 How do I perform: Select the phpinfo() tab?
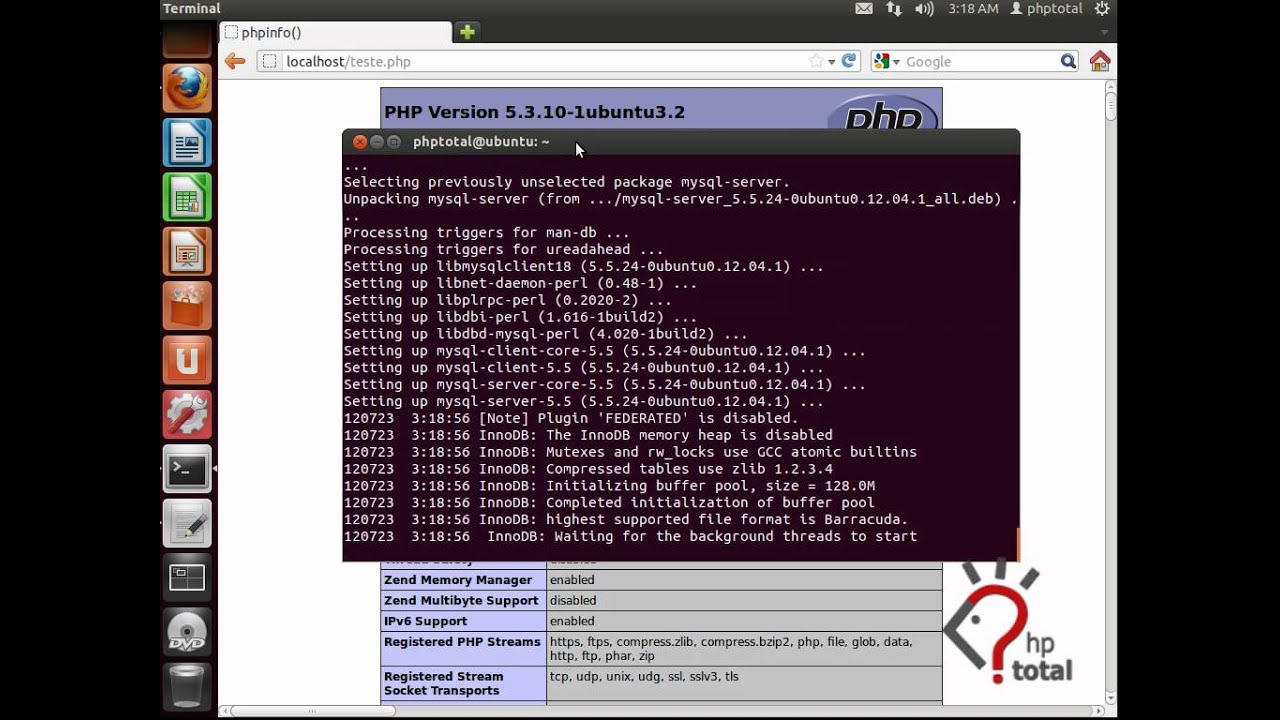pyautogui.click(x=335, y=32)
